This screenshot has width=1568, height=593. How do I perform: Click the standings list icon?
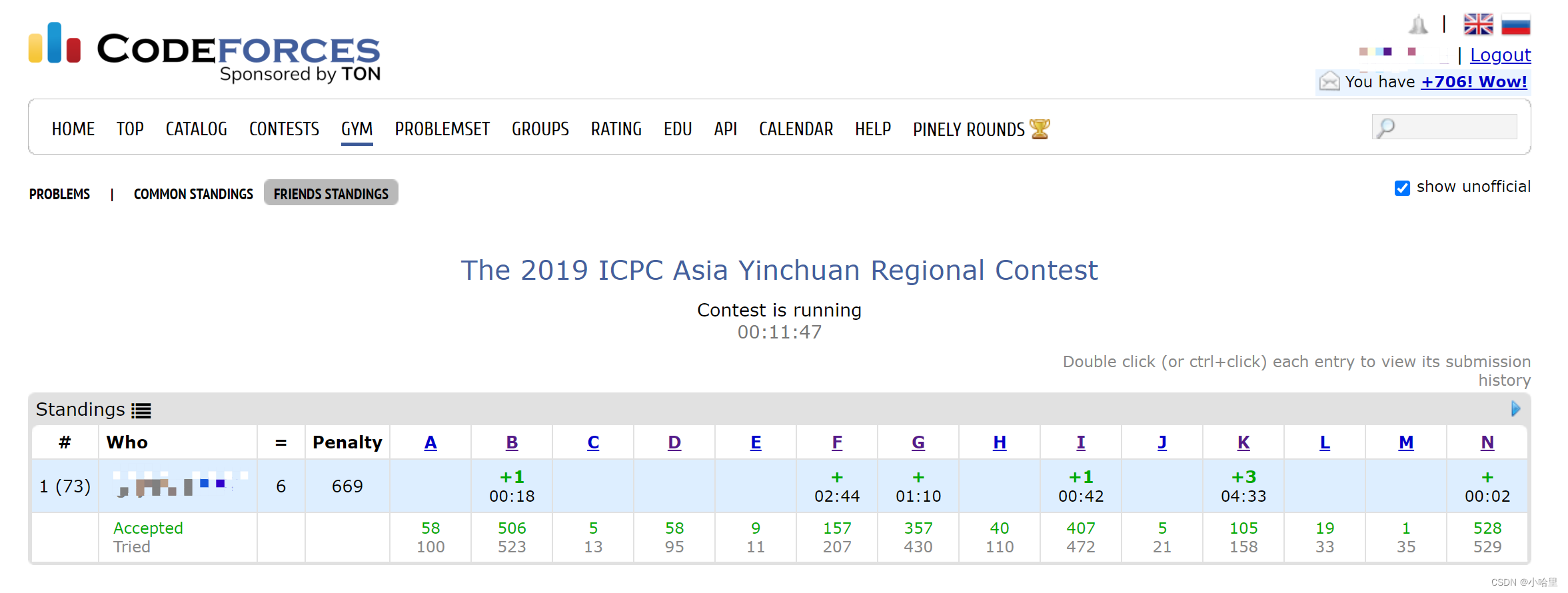click(x=141, y=410)
